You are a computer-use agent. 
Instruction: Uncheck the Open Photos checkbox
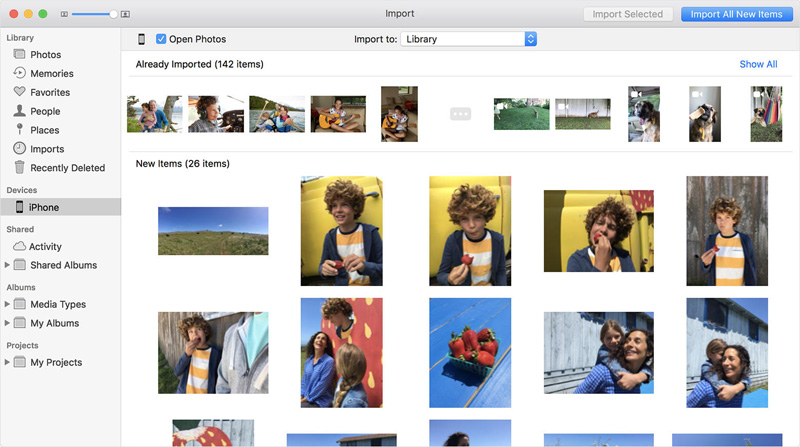pos(161,39)
